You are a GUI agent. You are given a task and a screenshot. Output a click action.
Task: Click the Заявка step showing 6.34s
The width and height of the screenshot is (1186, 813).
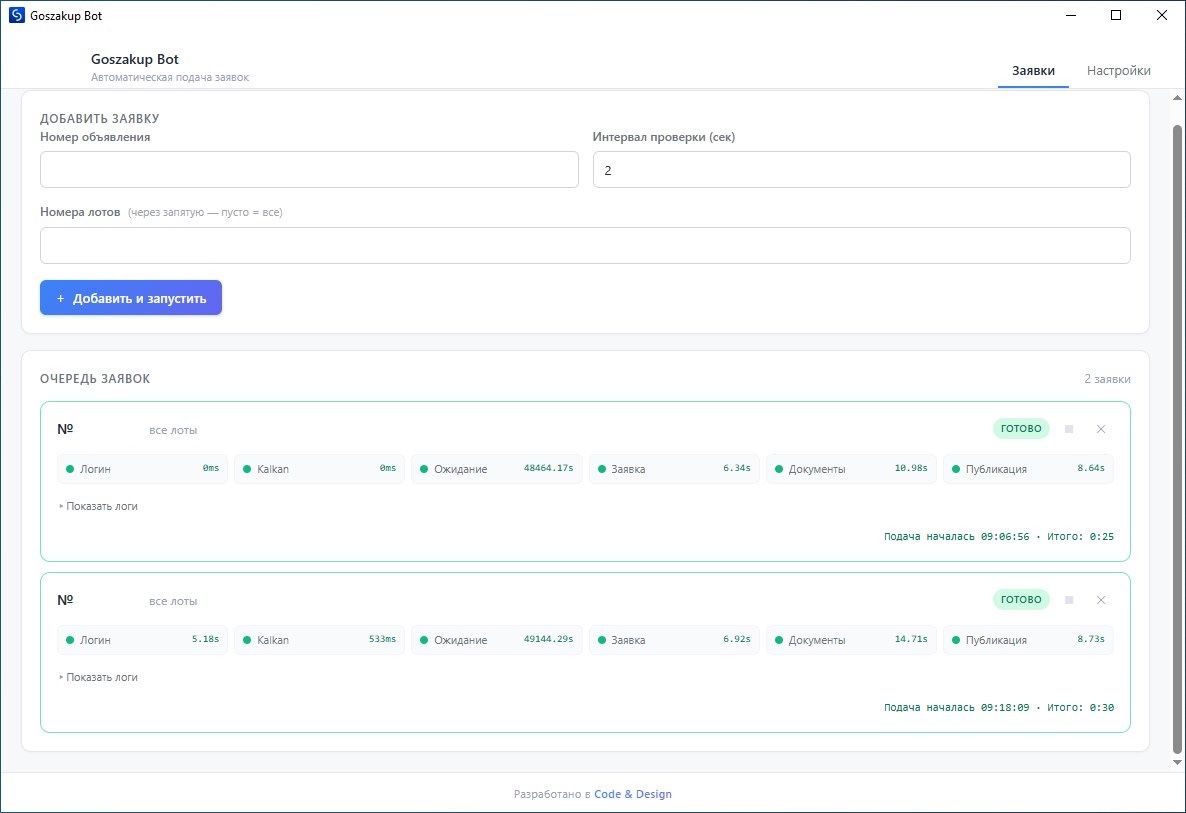coord(674,469)
